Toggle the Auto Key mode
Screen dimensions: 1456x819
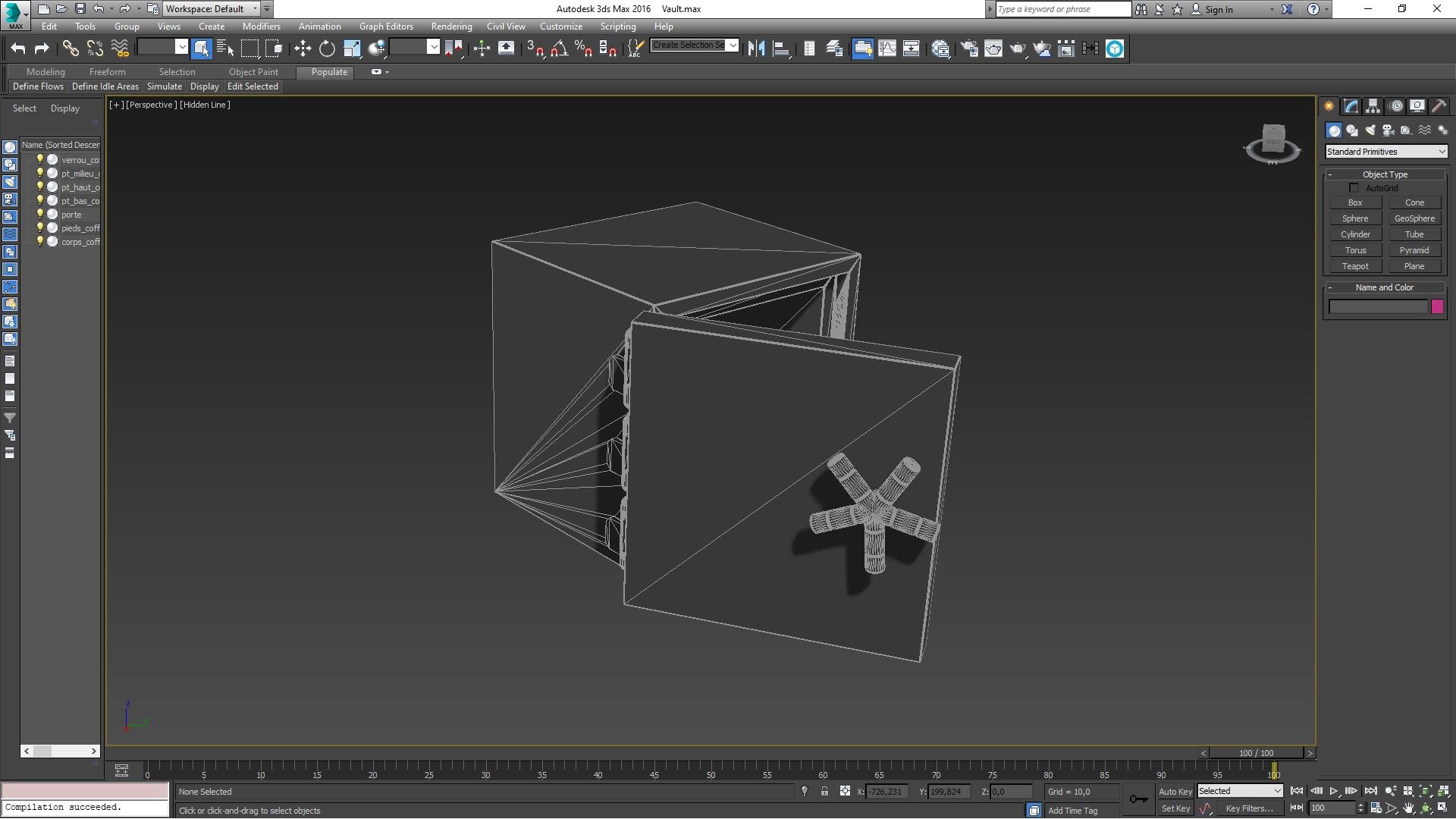click(1175, 792)
